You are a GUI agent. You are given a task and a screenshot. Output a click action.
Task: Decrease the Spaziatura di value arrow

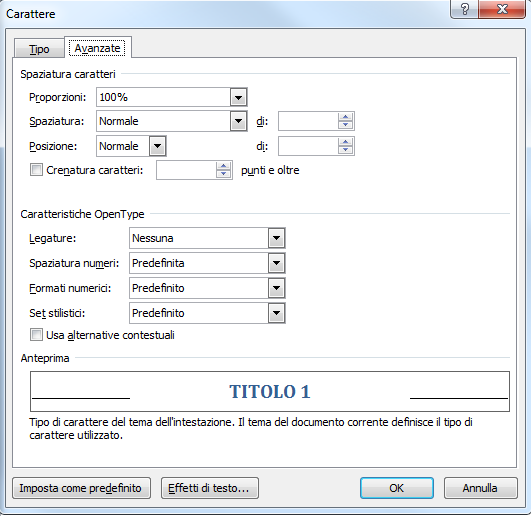tap(345, 125)
